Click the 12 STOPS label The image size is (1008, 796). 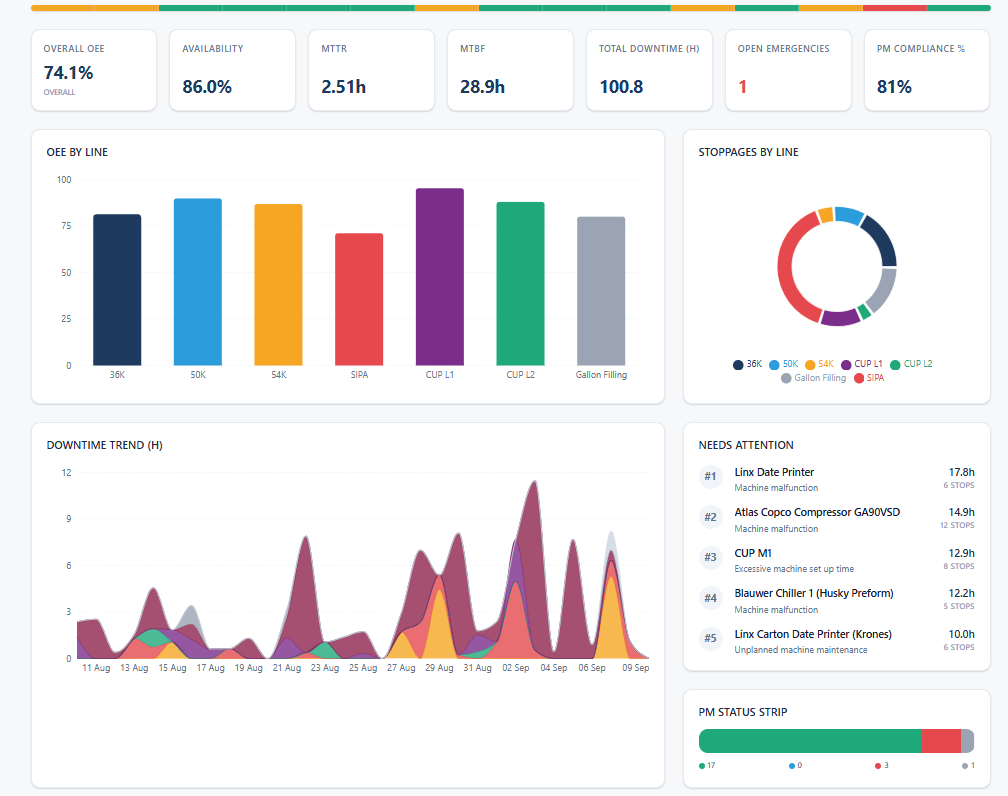click(957, 525)
